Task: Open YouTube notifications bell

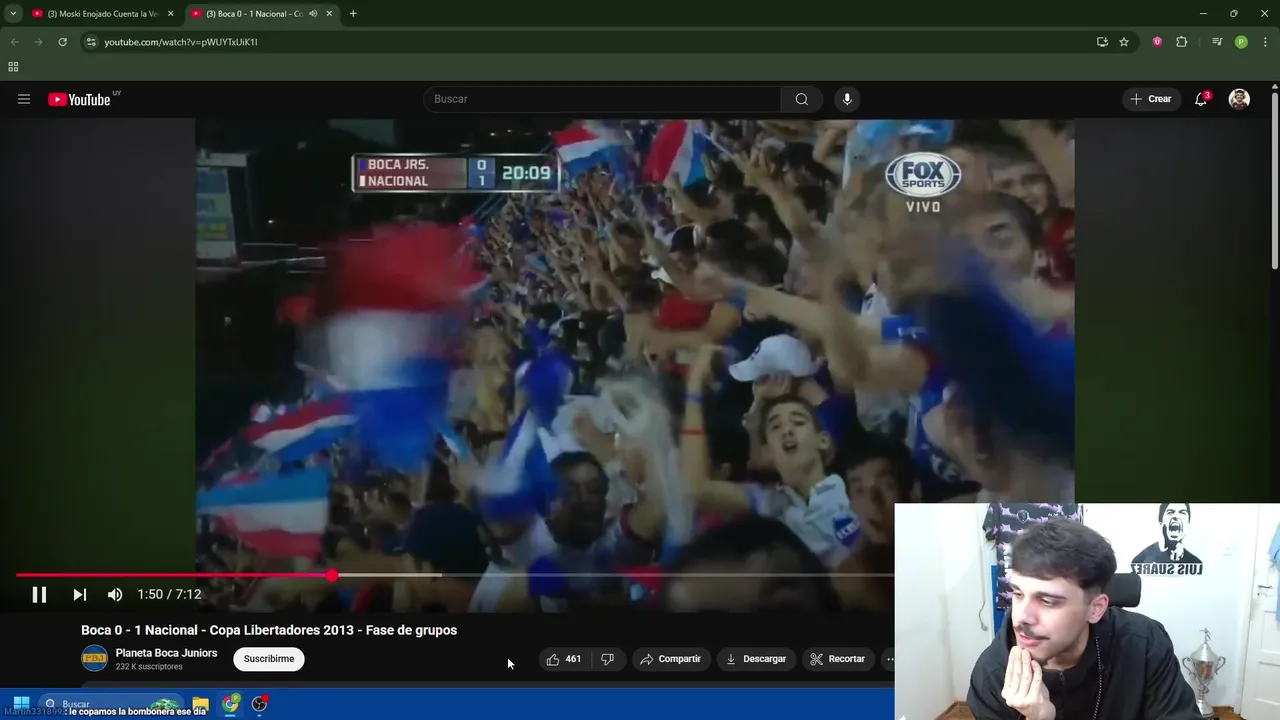Action: coord(1201,99)
